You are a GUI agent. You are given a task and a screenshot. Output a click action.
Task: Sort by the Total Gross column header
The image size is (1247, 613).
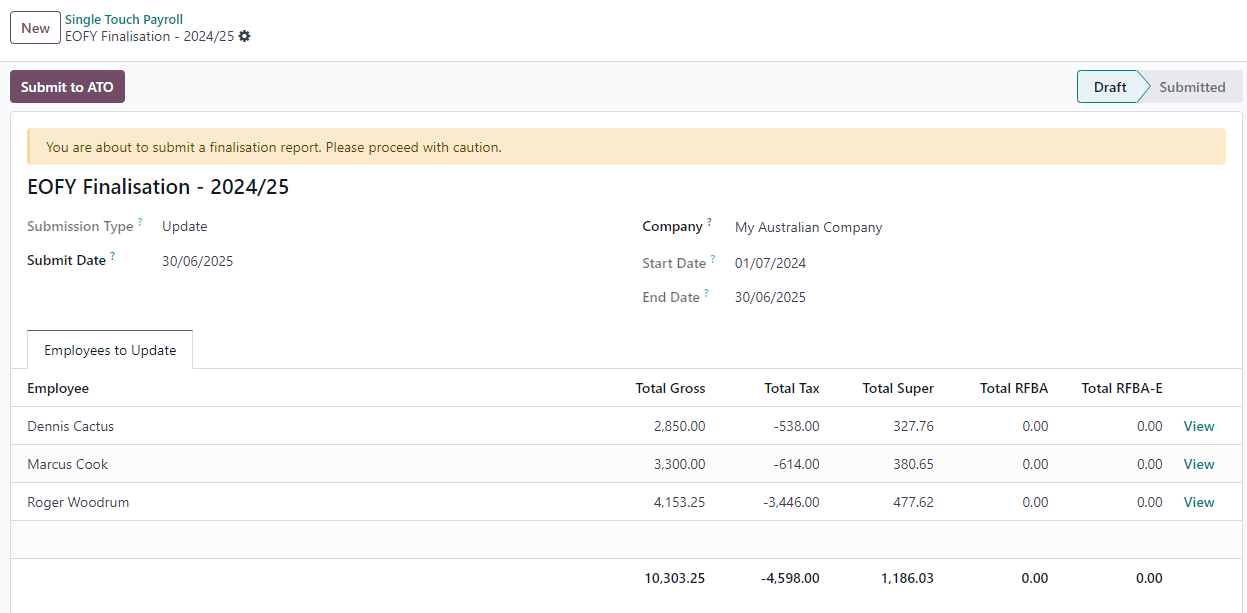[670, 388]
